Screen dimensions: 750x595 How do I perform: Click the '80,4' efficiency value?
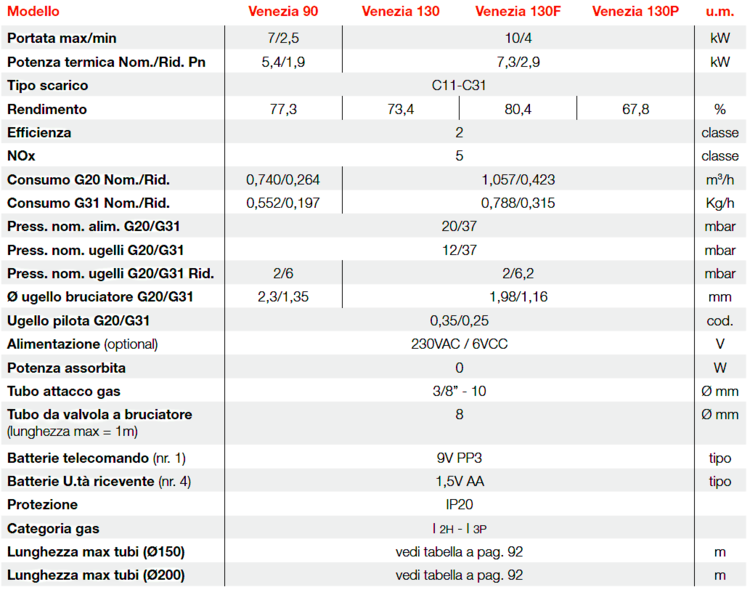(518, 110)
